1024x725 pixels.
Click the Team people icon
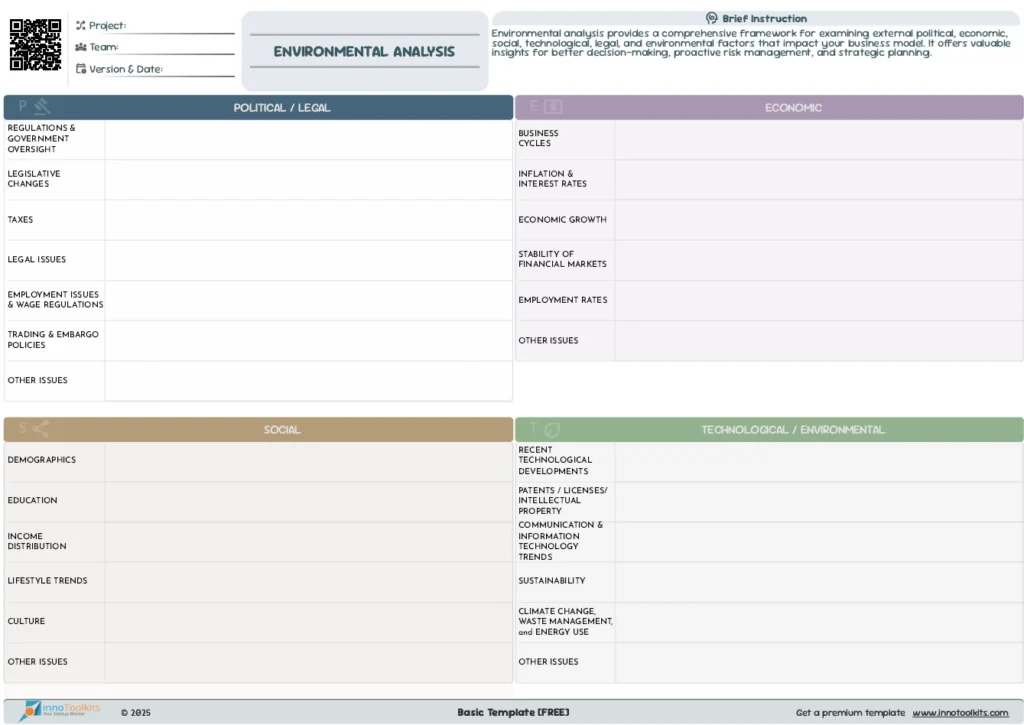(81, 47)
